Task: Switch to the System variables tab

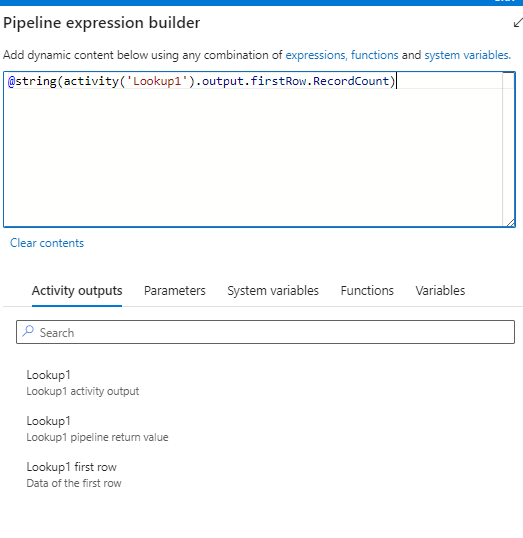Action: click(273, 291)
